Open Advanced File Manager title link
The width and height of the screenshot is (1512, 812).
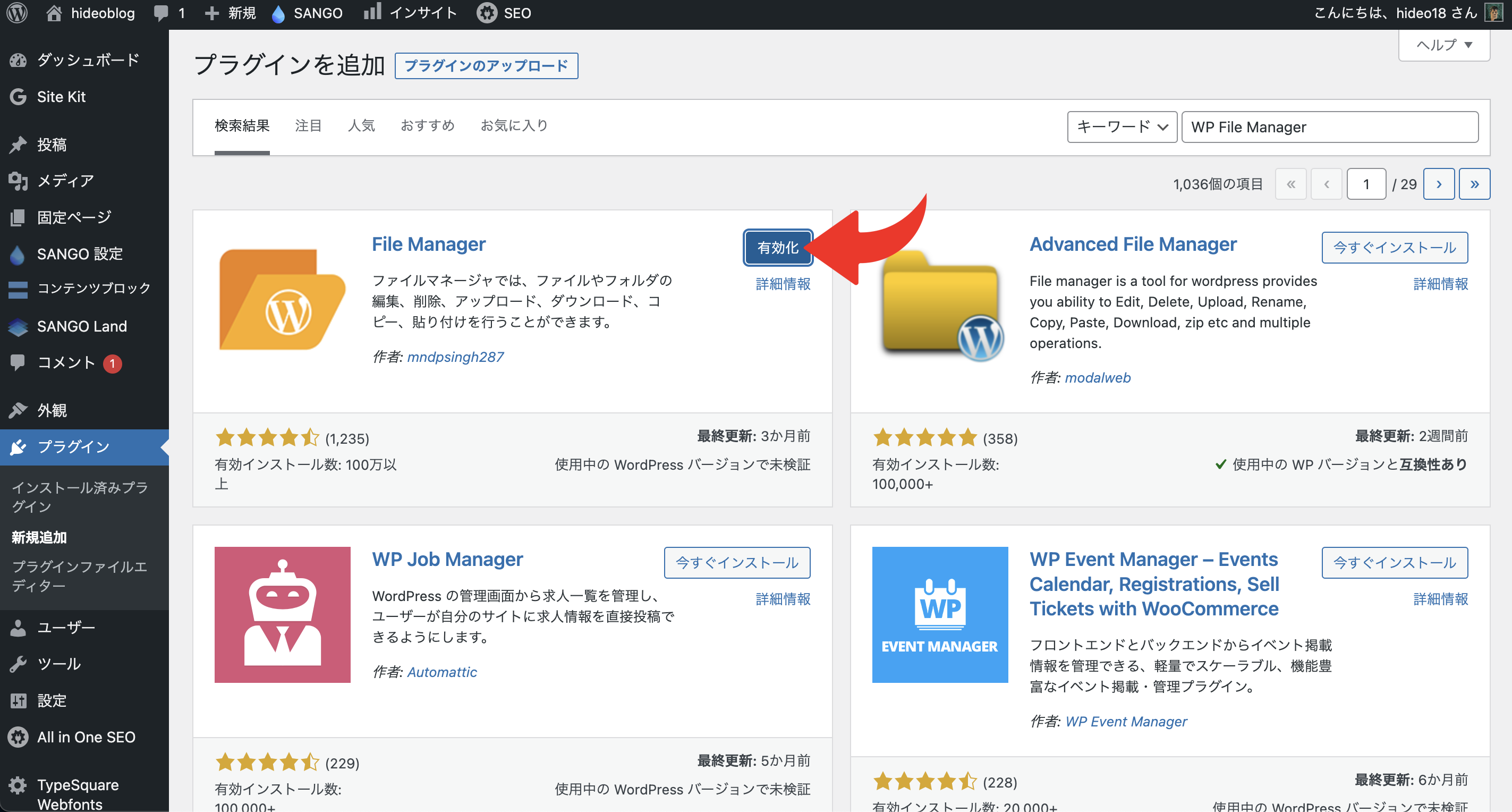pyautogui.click(x=1133, y=244)
